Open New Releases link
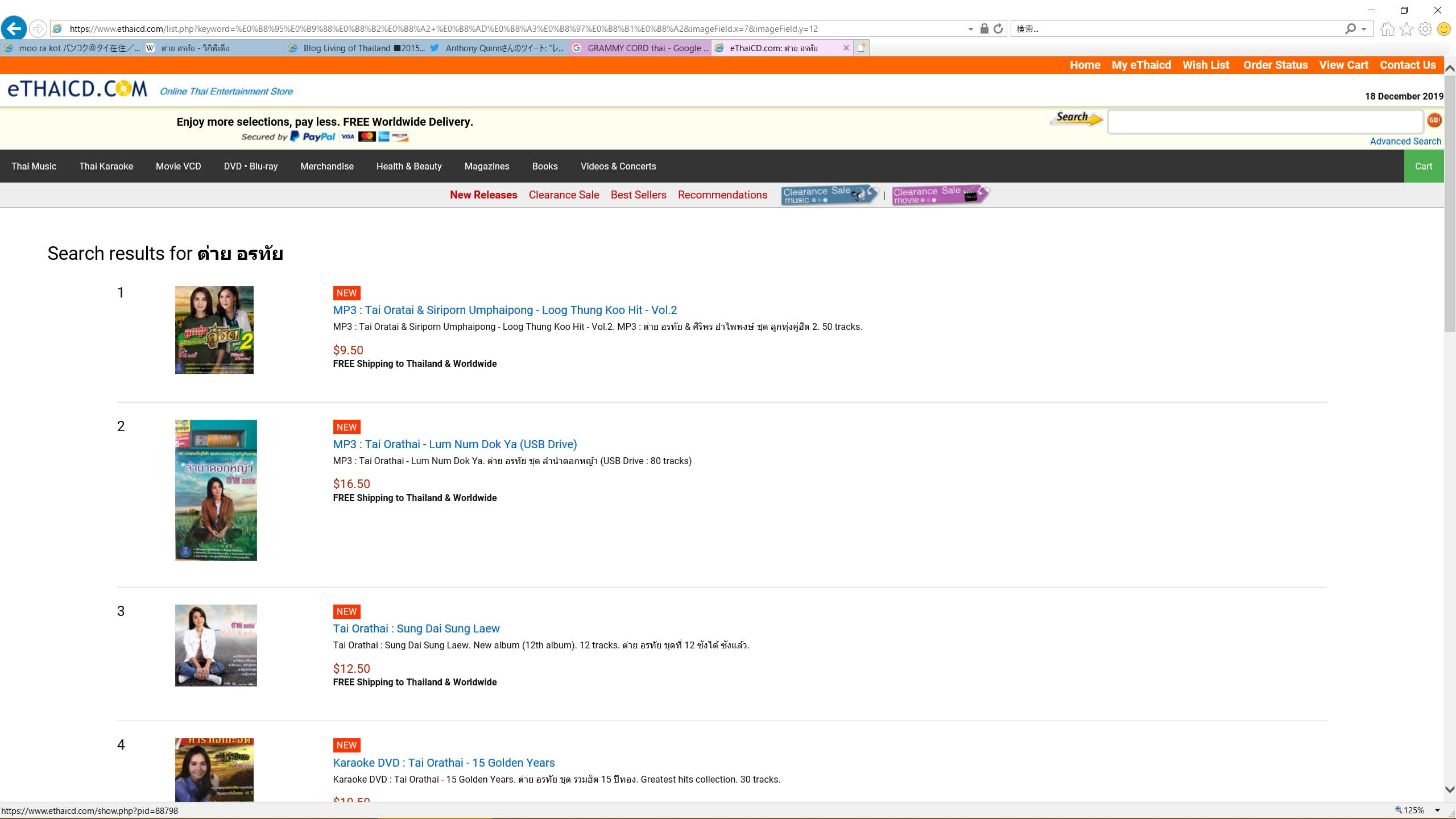Image resolution: width=1456 pixels, height=819 pixels. tap(483, 195)
